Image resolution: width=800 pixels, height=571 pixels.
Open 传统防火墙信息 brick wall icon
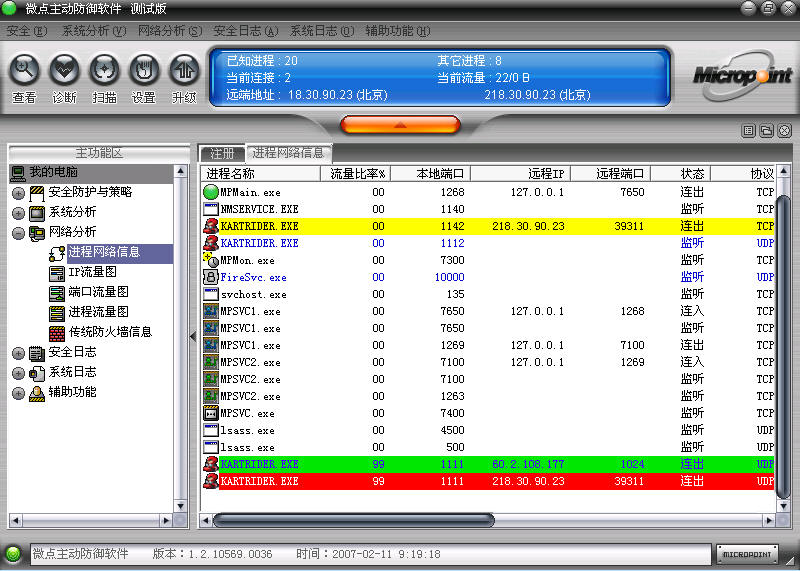(x=57, y=333)
